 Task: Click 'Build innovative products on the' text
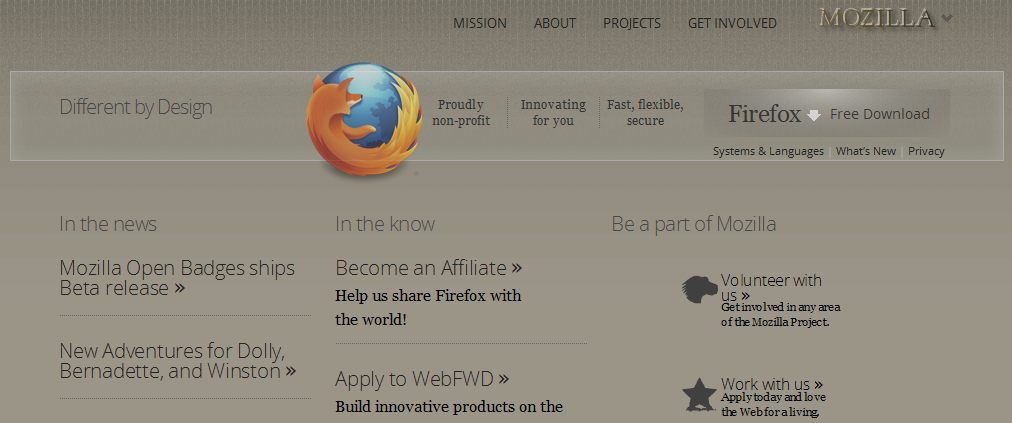click(x=449, y=407)
